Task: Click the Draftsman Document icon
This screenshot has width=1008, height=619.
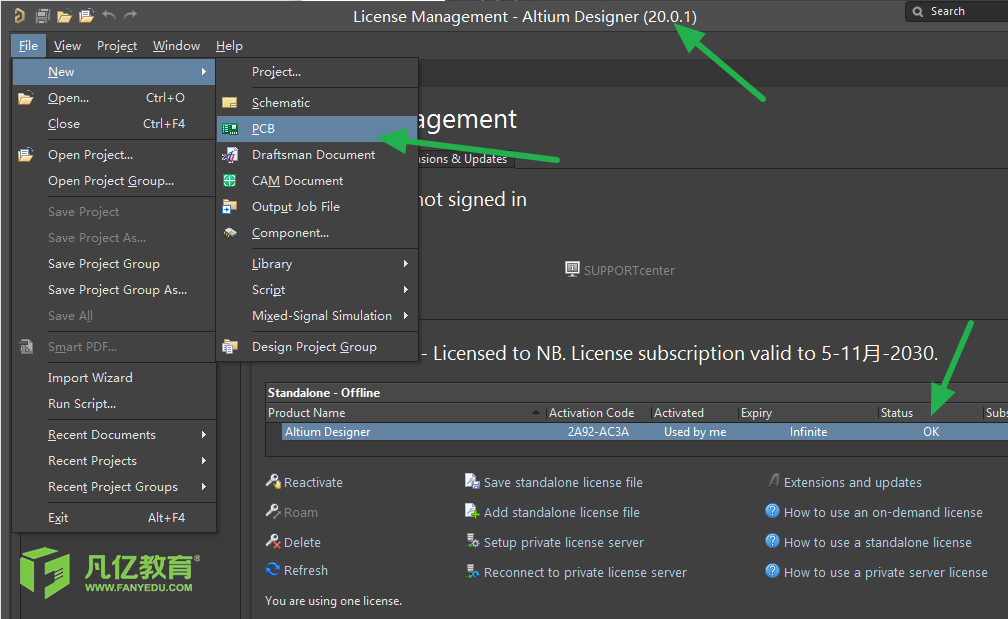Action: pyautogui.click(x=230, y=155)
